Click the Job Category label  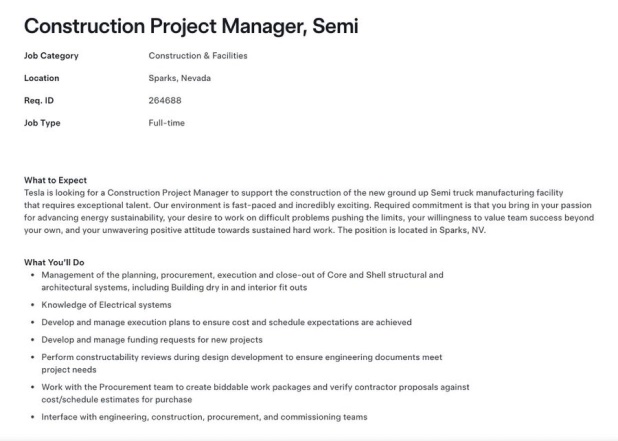pyautogui.click(x=51, y=56)
